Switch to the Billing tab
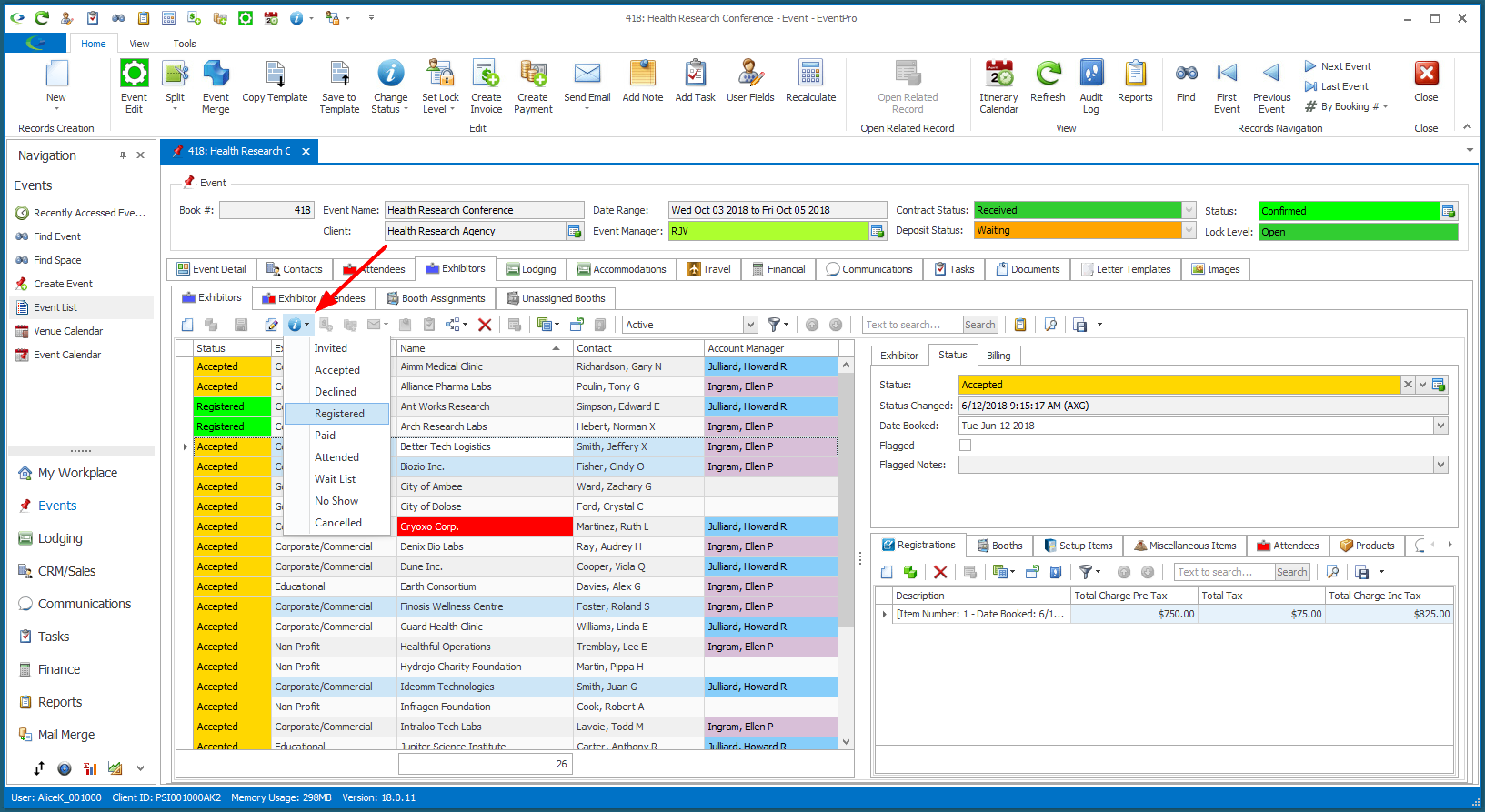The height and width of the screenshot is (812, 1485). click(998, 356)
